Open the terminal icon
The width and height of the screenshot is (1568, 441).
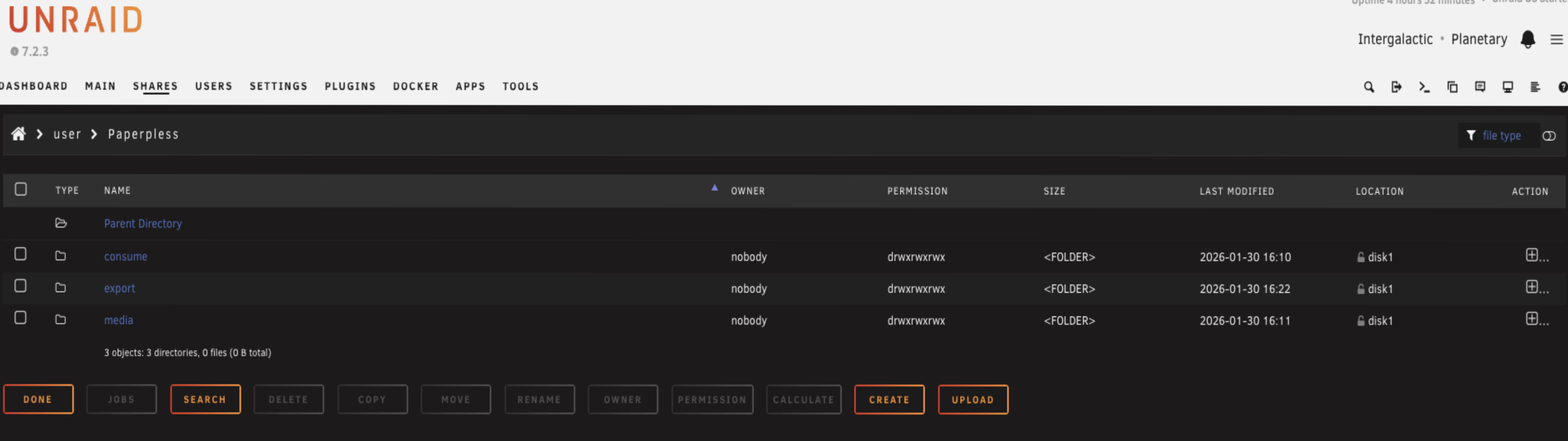tap(1424, 87)
